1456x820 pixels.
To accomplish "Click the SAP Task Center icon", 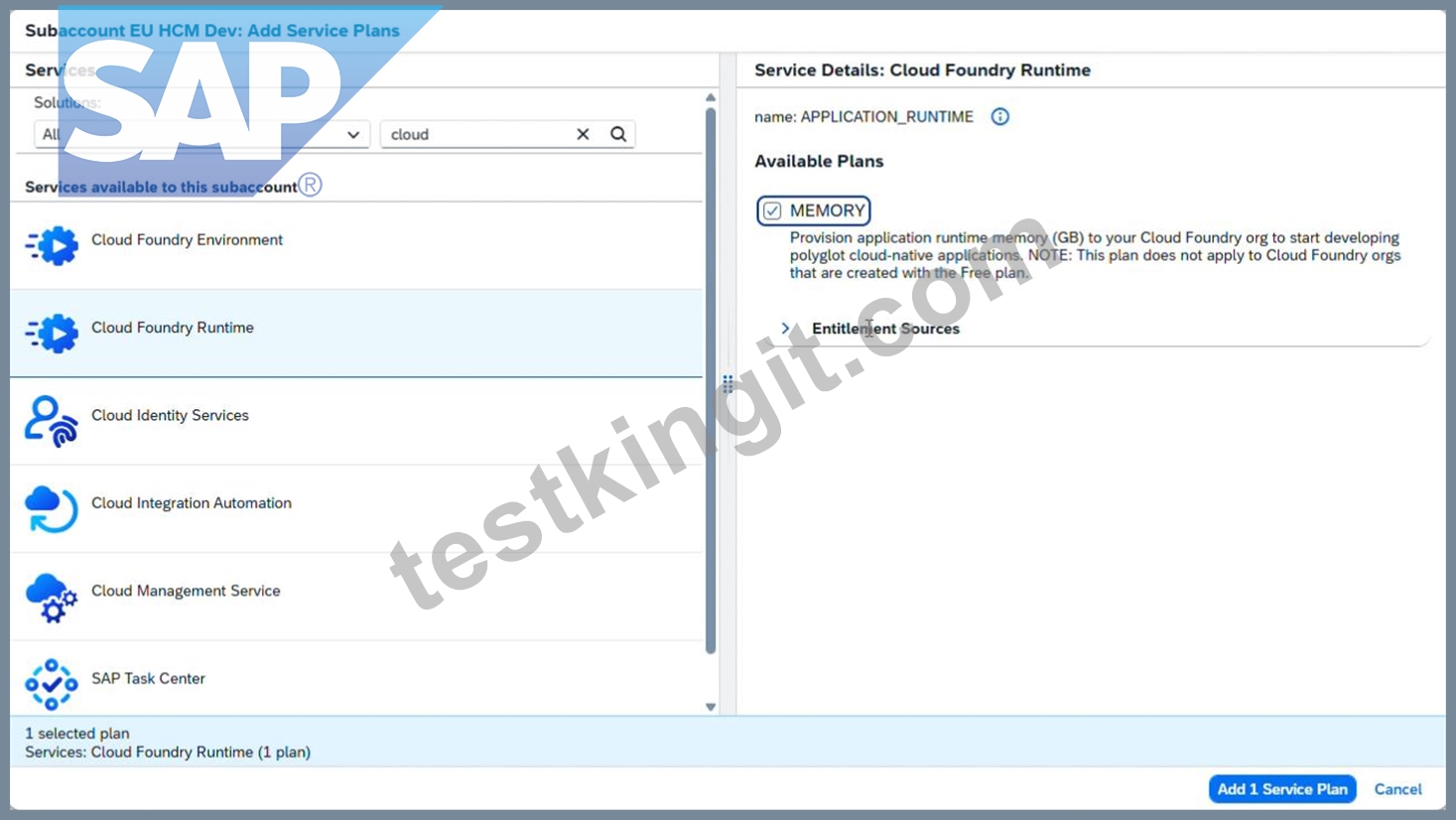I will tap(52, 685).
